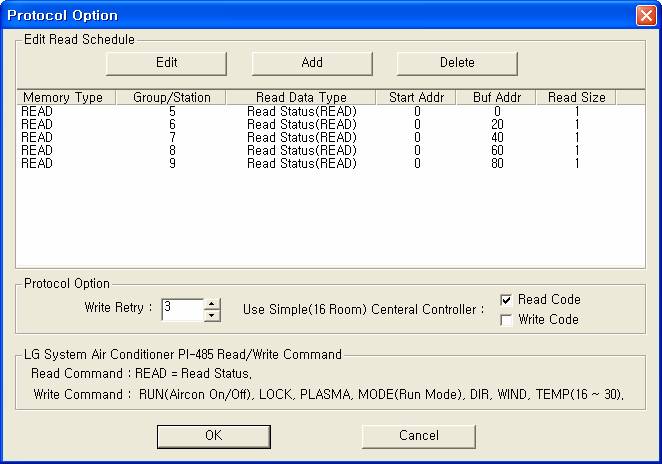Click the Delete button
Viewport: 662px width, 464px height.
(457, 62)
